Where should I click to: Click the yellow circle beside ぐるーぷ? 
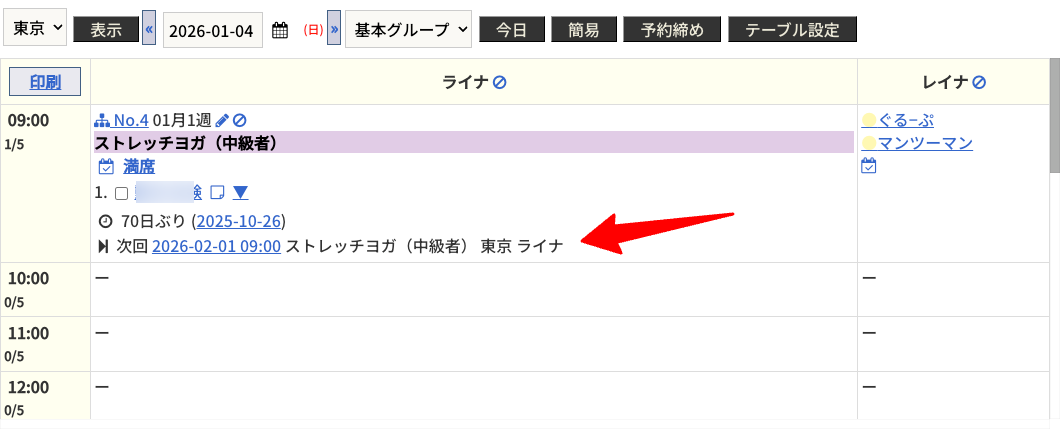[869, 120]
